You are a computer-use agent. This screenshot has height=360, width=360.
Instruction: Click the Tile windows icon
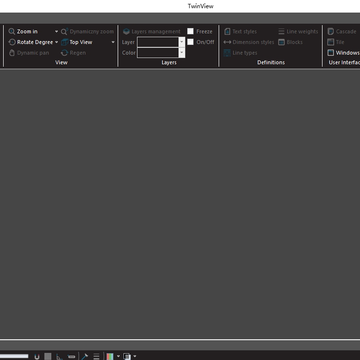coord(331,42)
